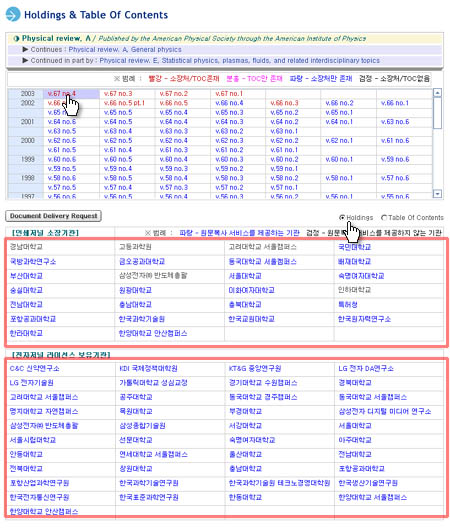Select the Holdings radio button

342,218
